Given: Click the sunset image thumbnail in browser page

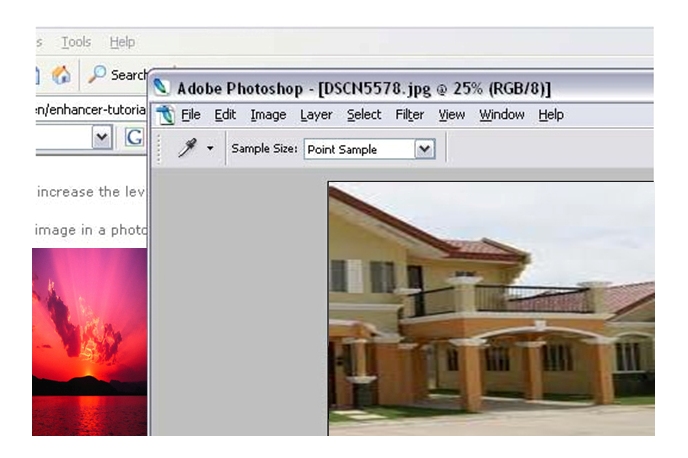Looking at the screenshot, I should 90,342.
